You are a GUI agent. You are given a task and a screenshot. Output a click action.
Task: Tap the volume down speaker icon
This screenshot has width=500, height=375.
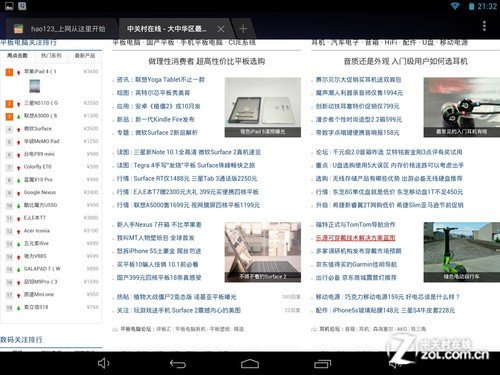(104, 363)
